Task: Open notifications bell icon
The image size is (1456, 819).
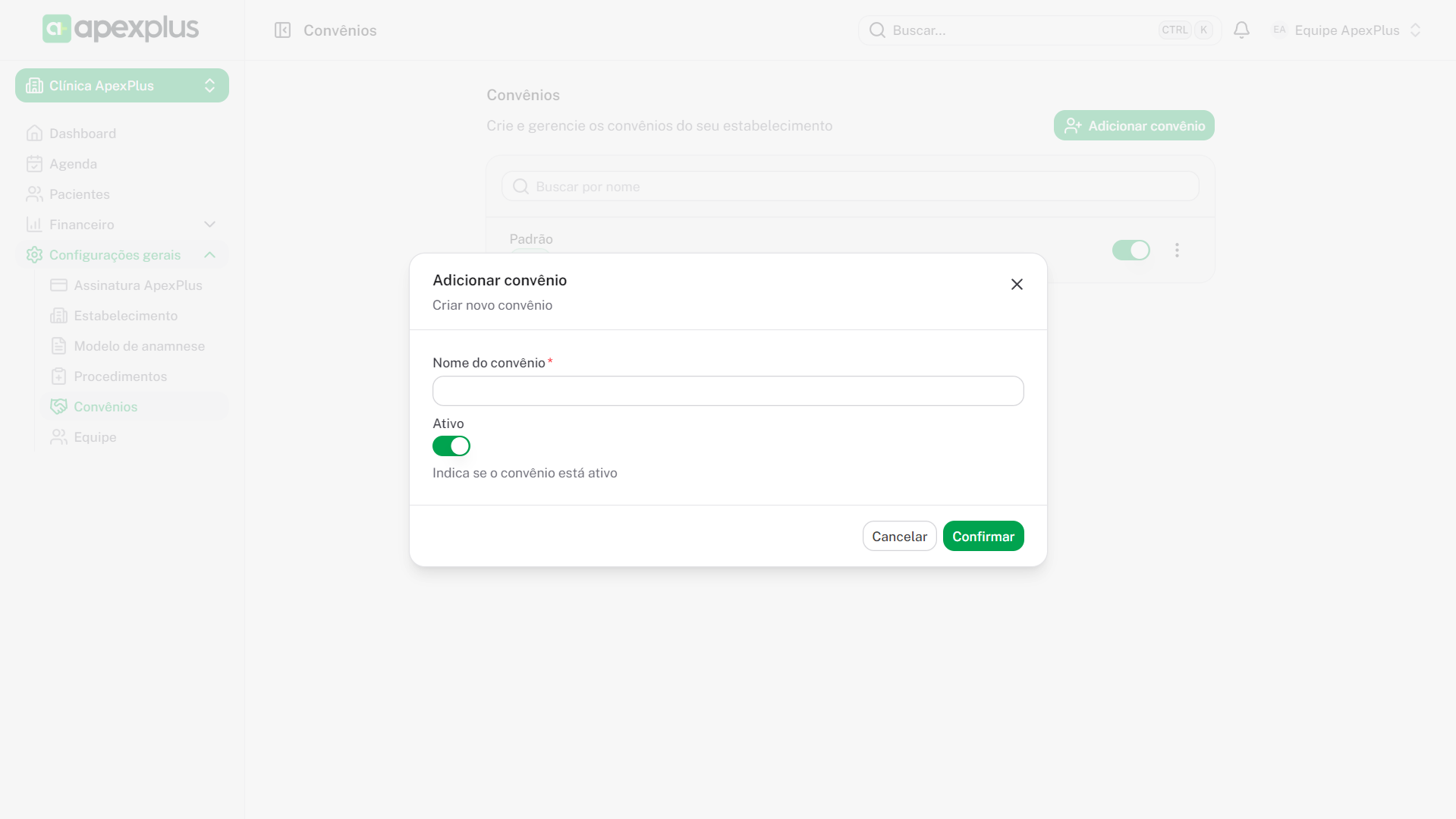Action: click(1241, 30)
